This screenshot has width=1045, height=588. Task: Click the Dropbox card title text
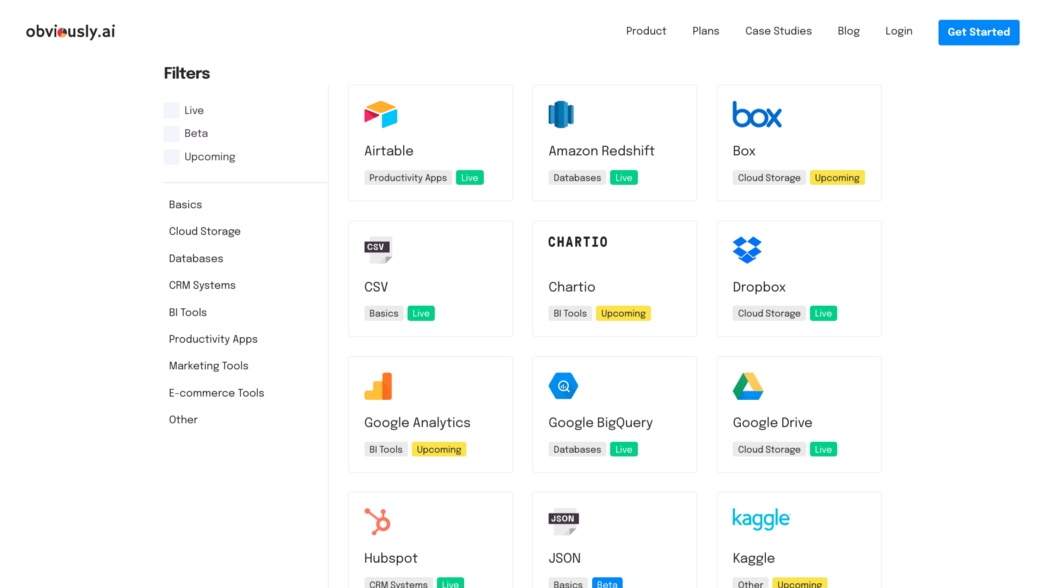click(x=759, y=287)
